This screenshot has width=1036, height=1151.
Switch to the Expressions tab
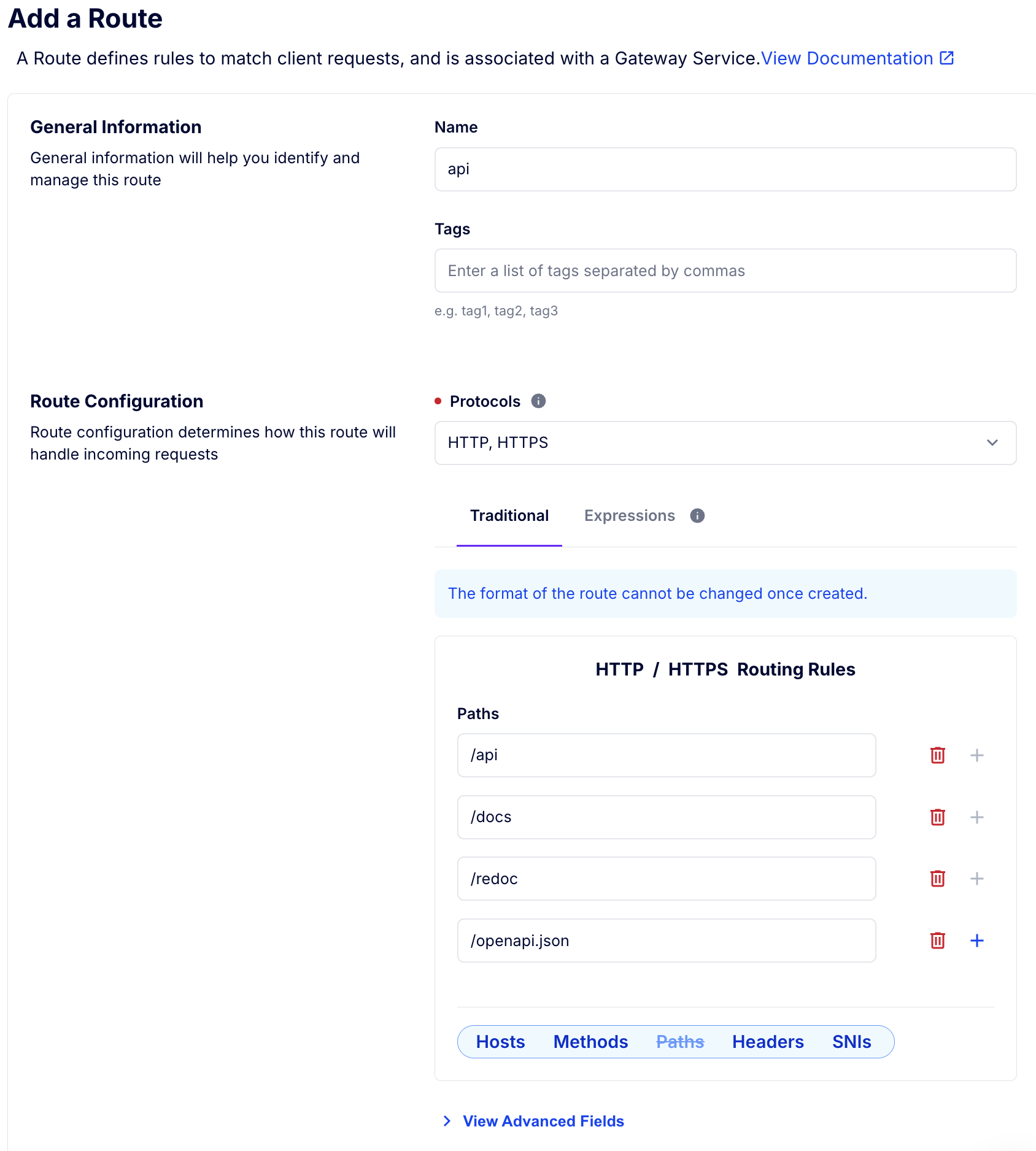(629, 516)
